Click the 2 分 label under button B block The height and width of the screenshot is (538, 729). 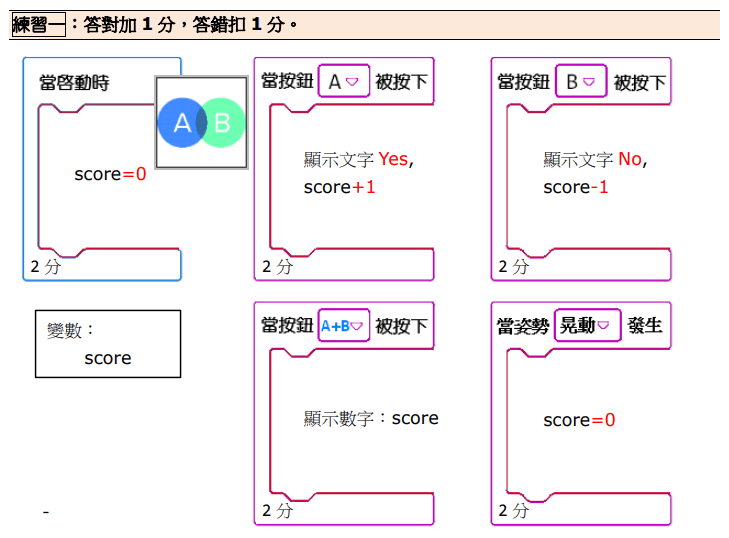pyautogui.click(x=514, y=267)
